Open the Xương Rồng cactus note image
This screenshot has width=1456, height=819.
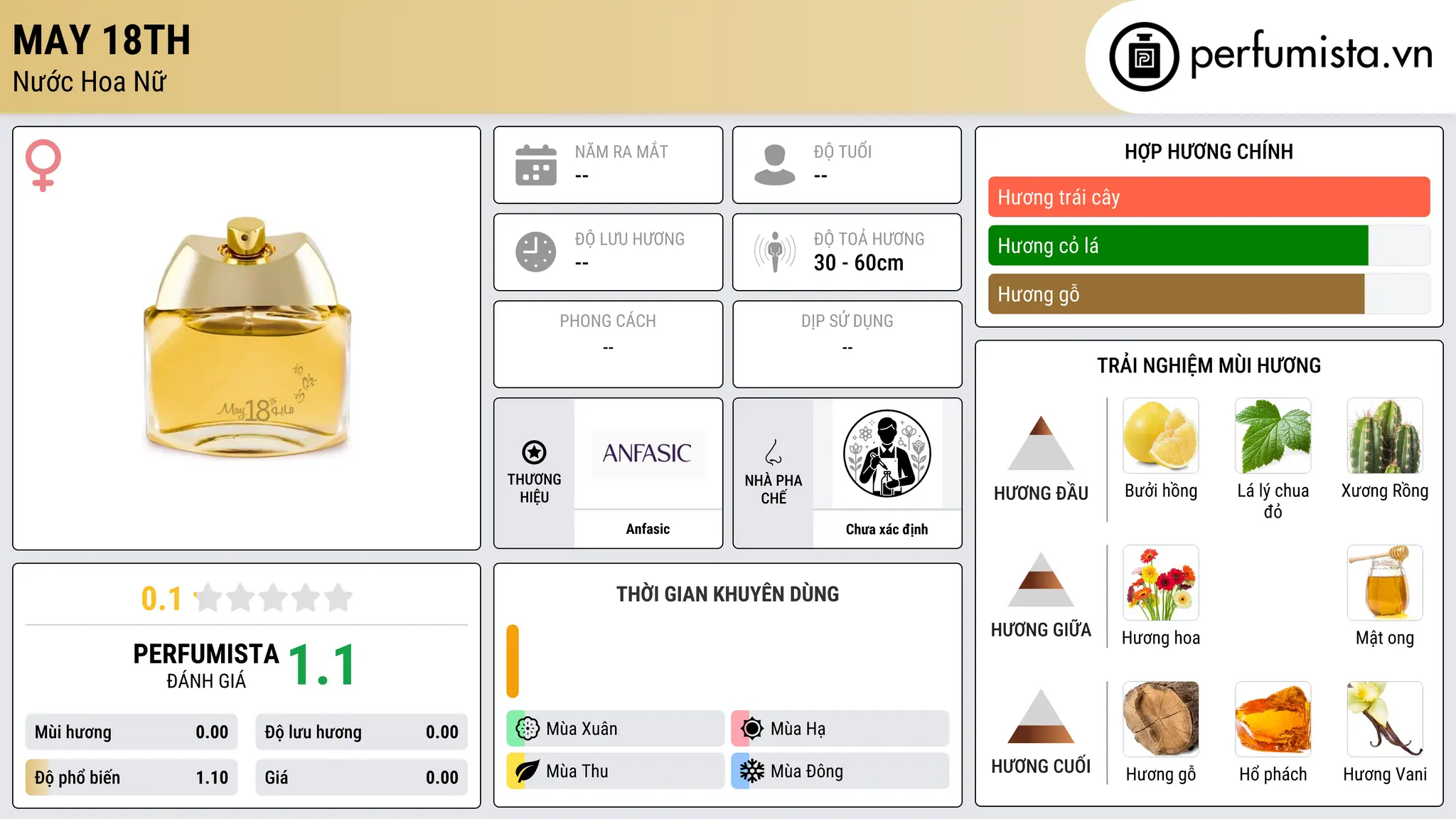point(1385,436)
